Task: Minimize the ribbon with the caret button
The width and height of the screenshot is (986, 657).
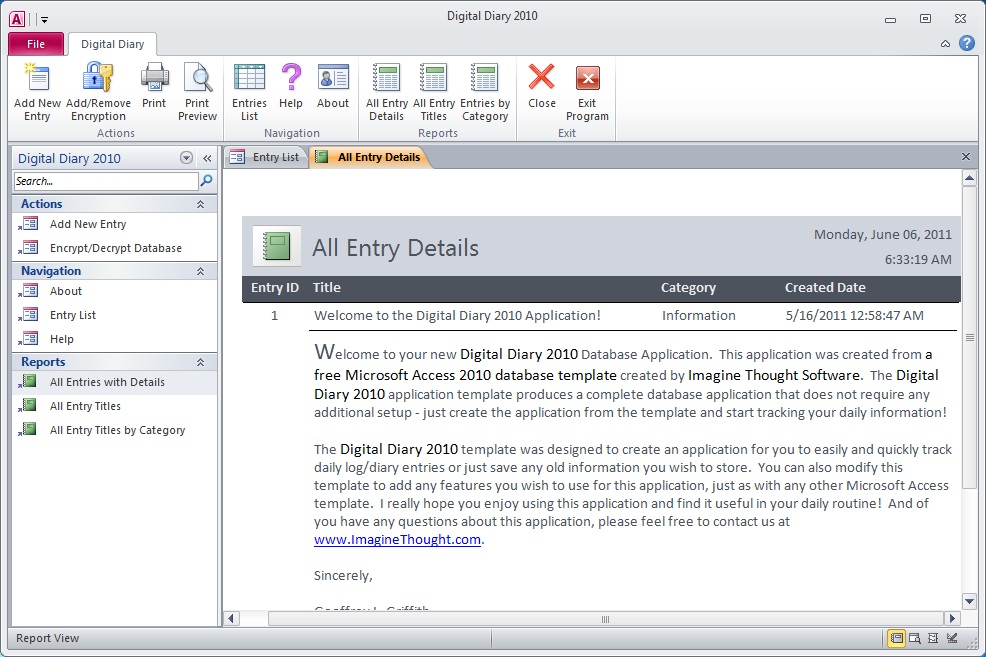Action: click(x=945, y=43)
